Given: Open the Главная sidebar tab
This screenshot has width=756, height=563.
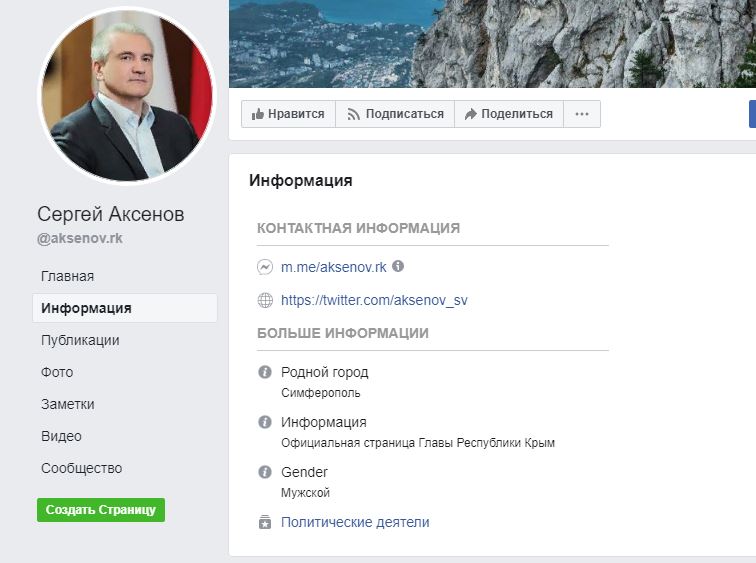Looking at the screenshot, I should click(68, 276).
